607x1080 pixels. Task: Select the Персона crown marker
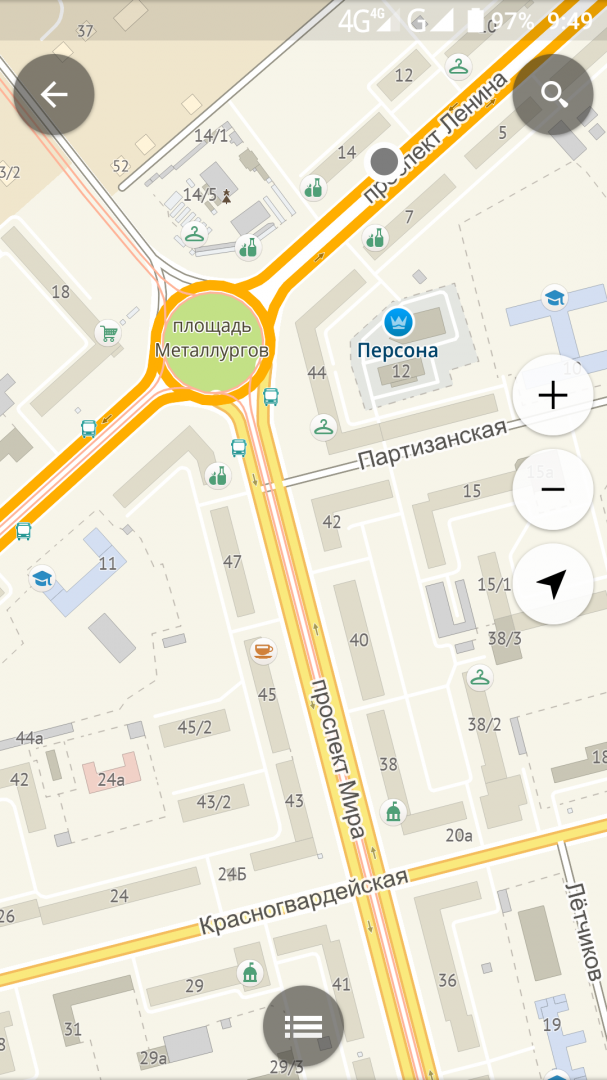[398, 321]
